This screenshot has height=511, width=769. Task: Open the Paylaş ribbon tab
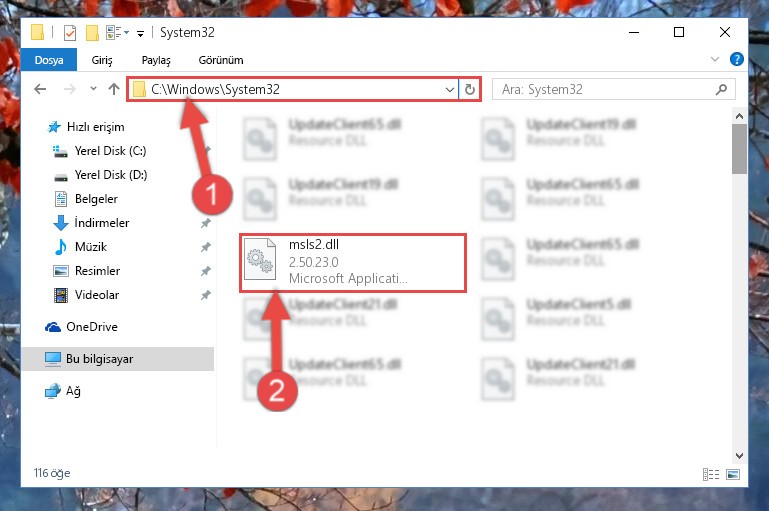156,60
